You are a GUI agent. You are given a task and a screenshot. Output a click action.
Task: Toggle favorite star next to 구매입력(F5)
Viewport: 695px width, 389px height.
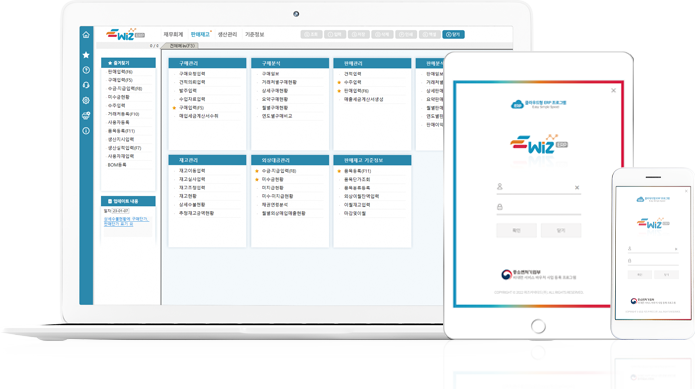(x=174, y=108)
